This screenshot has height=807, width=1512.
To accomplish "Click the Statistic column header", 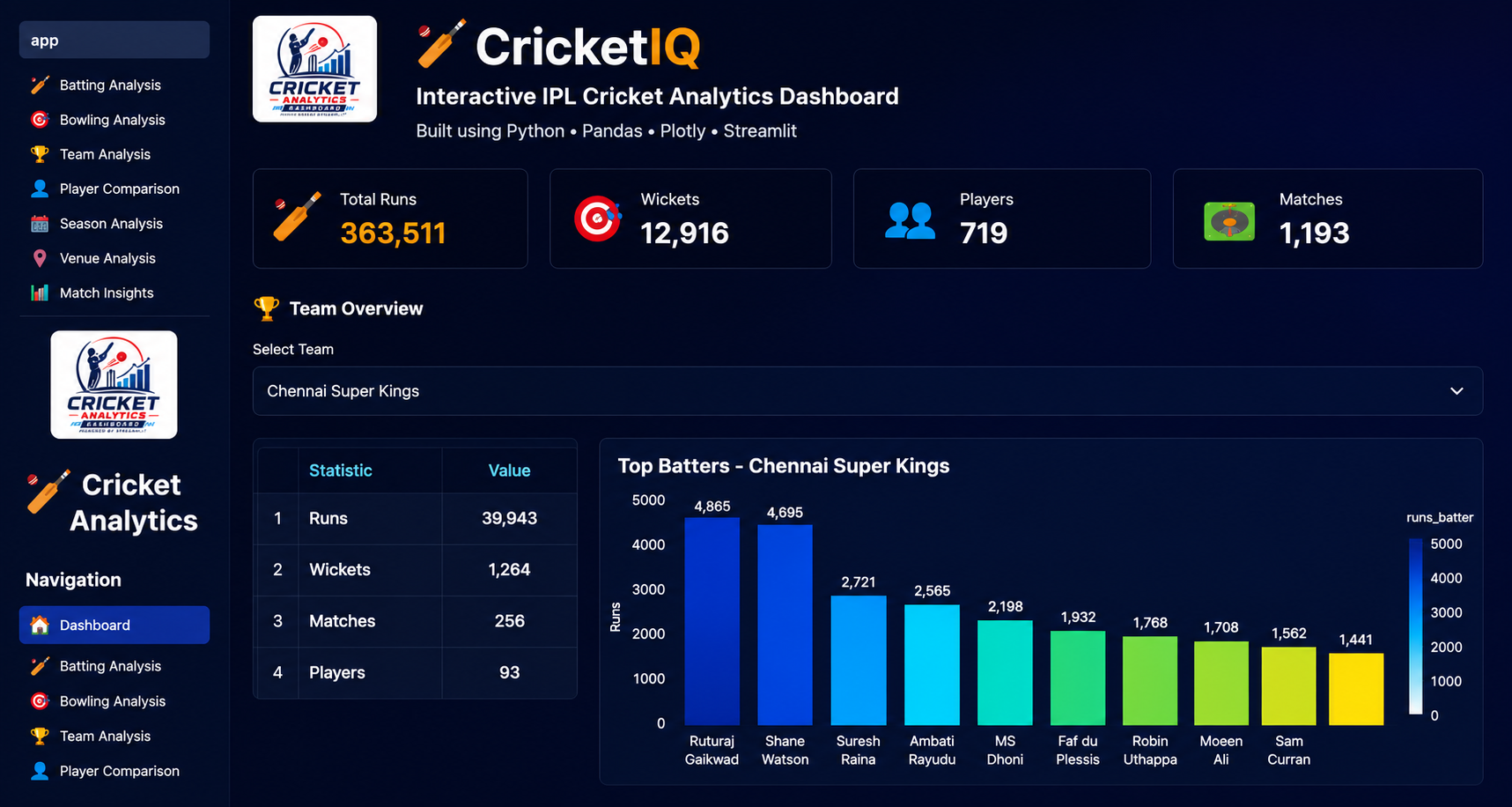I will point(370,470).
